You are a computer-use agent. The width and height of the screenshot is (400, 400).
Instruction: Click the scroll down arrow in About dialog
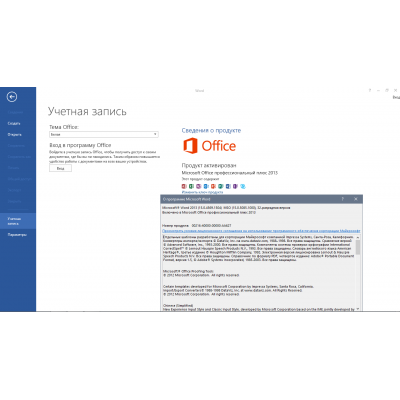point(358,309)
